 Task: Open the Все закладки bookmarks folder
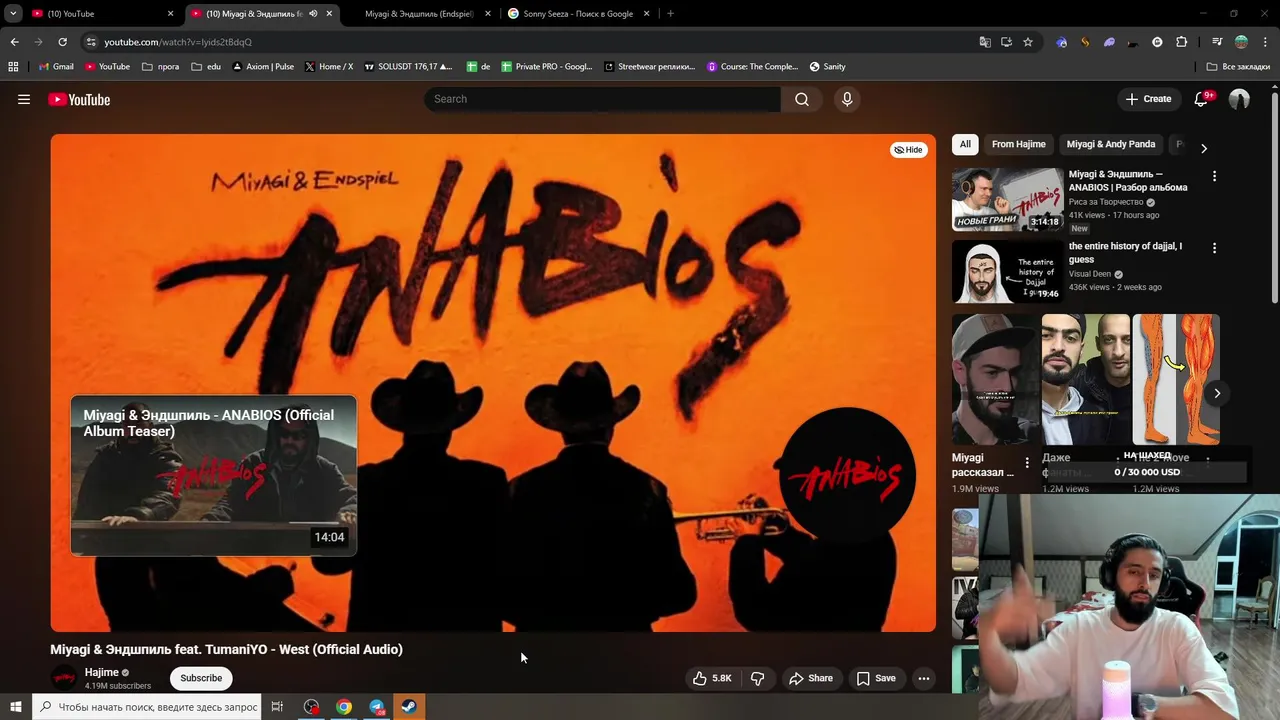1238,66
